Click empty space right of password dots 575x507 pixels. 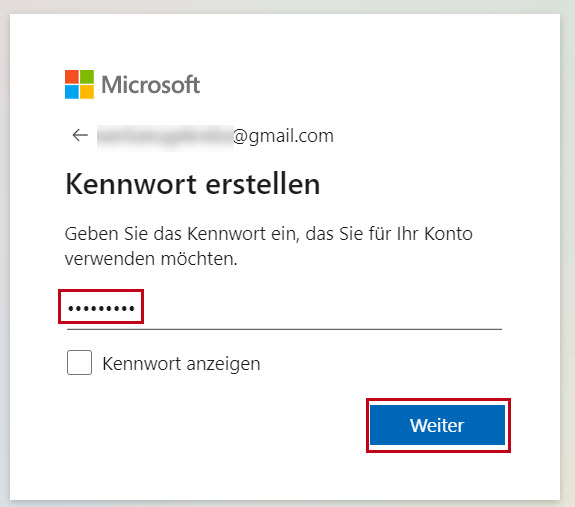click(323, 308)
